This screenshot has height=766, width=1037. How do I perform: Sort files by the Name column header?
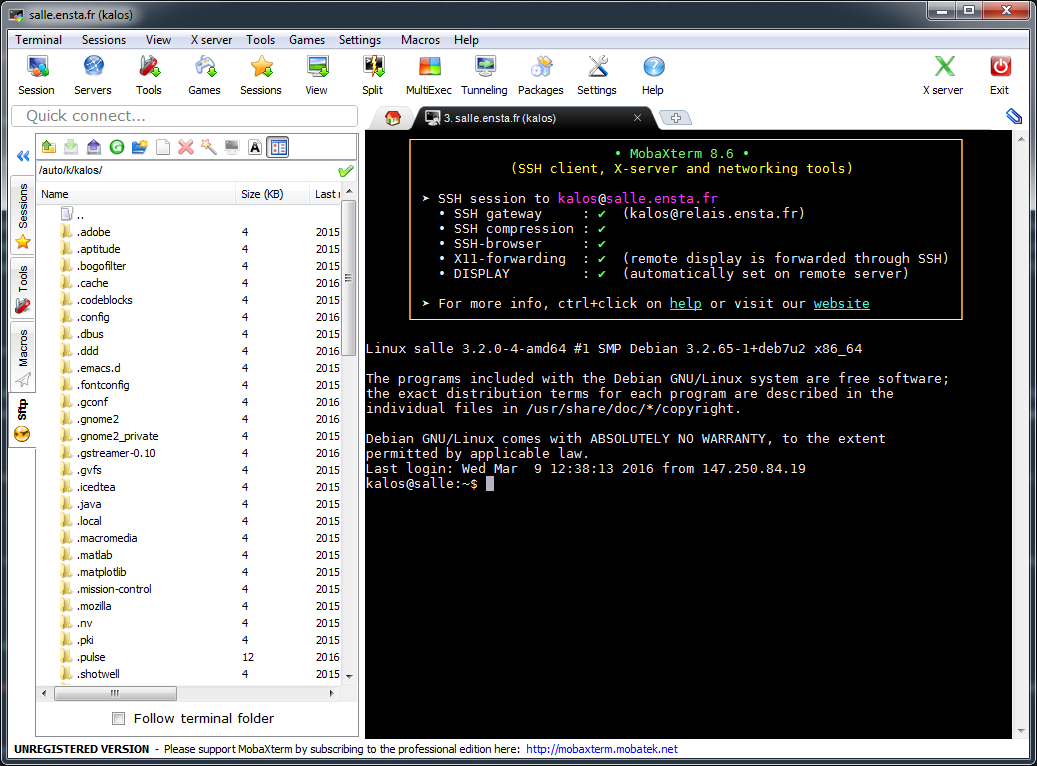(x=136, y=194)
